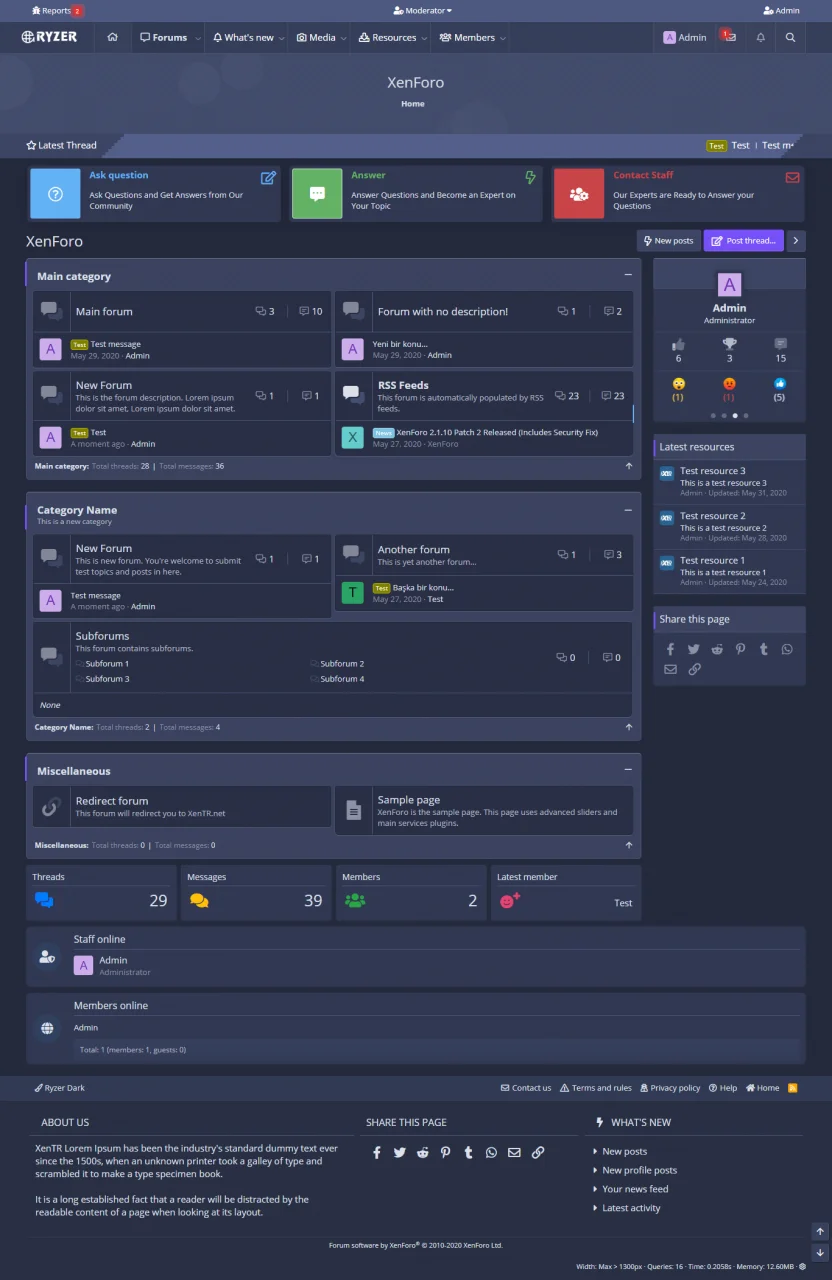
Task: Collapse the Miscellaneous category block
Action: [628, 770]
